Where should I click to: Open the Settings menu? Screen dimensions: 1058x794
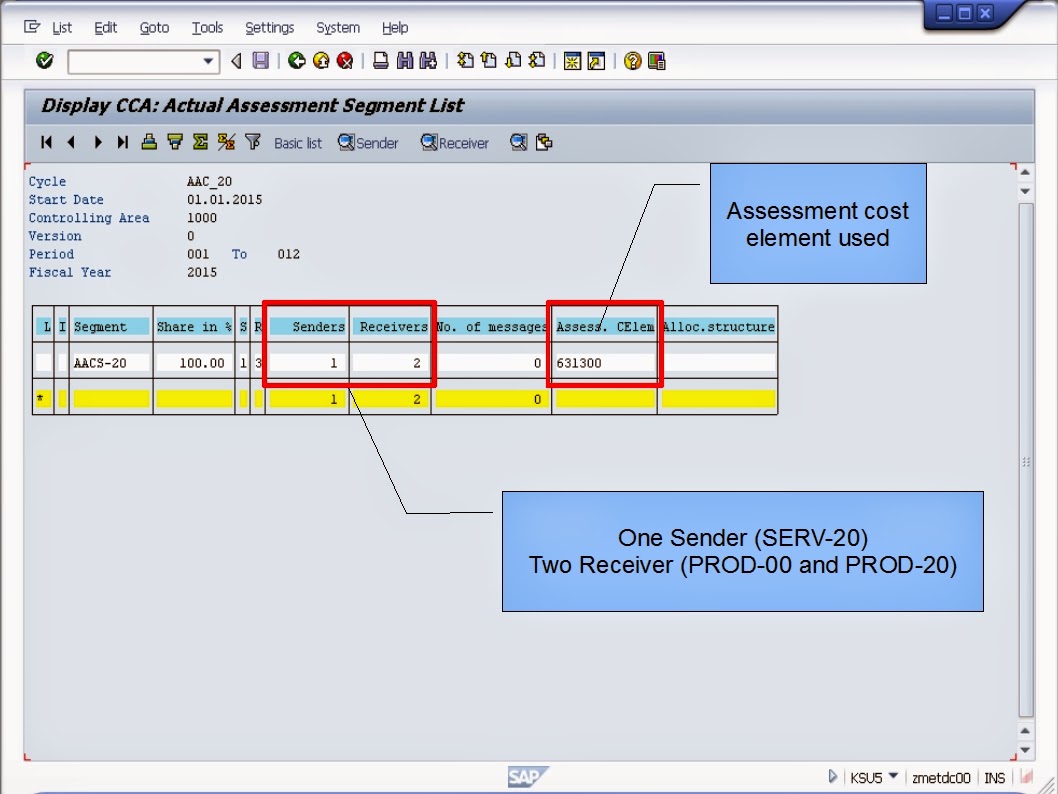(269, 28)
